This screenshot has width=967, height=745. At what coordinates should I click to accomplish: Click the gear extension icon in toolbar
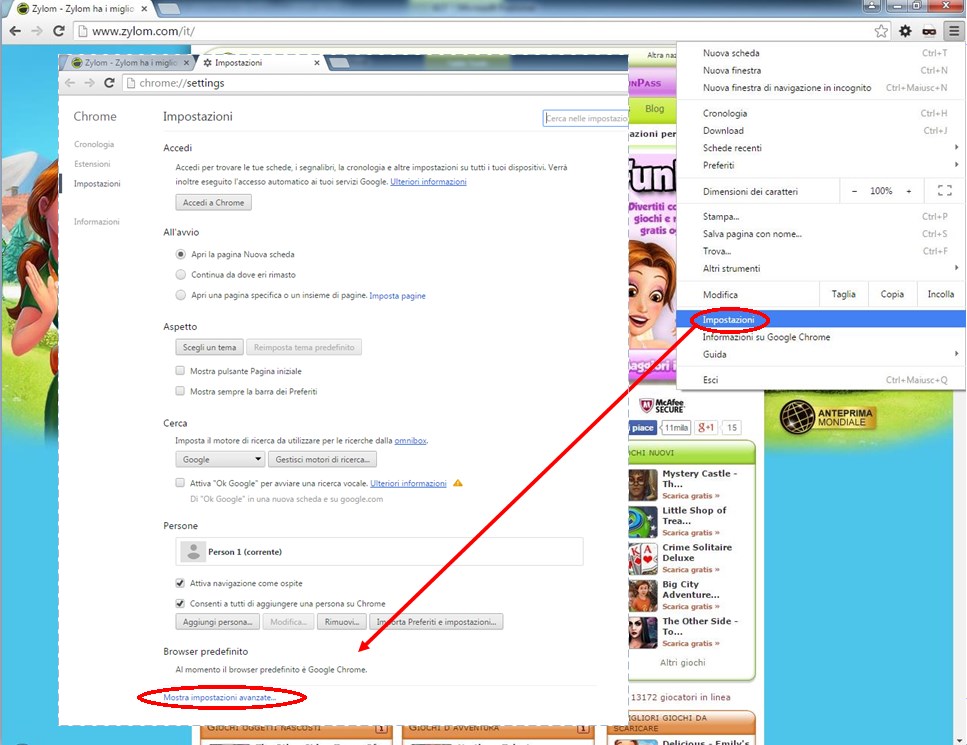pyautogui.click(x=905, y=31)
